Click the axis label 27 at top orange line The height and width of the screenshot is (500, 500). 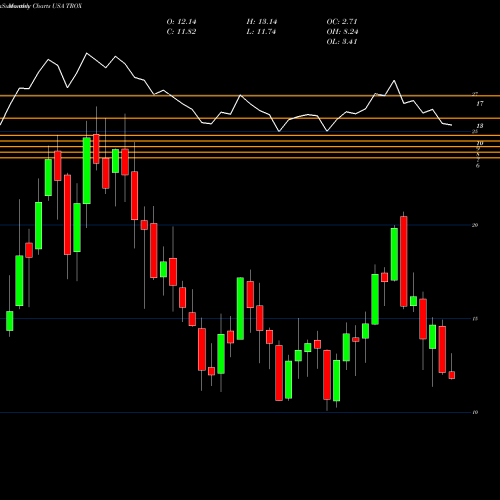[475, 94]
